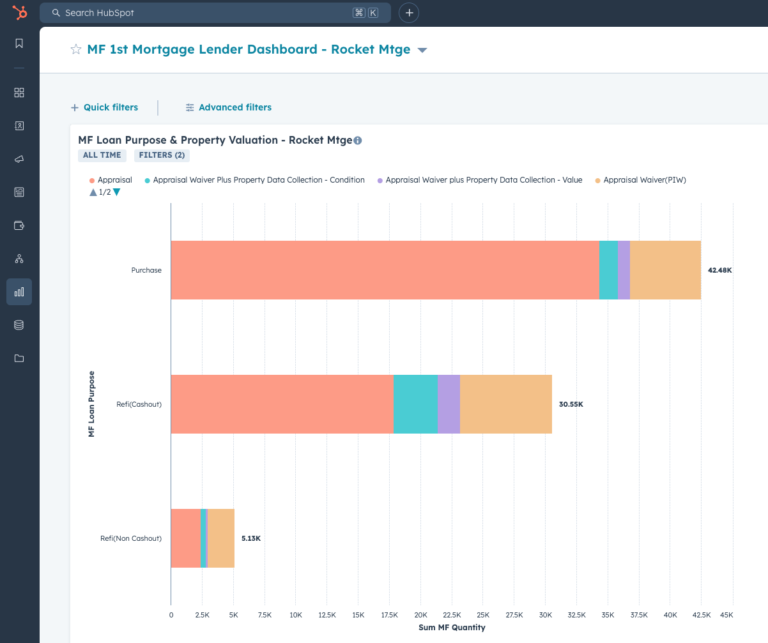Toggle Appraisal legend series
The image size is (768, 643).
[111, 180]
